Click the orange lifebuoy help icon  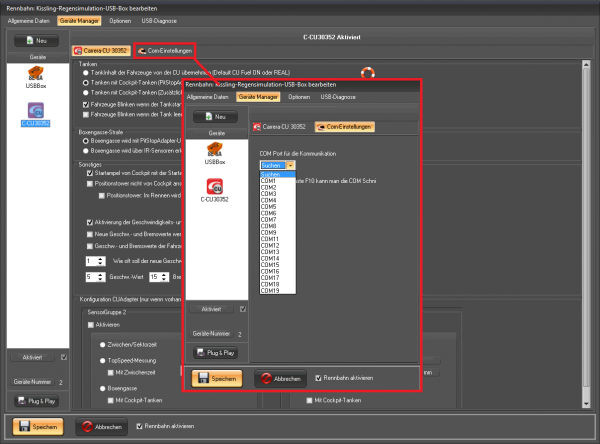point(367,73)
